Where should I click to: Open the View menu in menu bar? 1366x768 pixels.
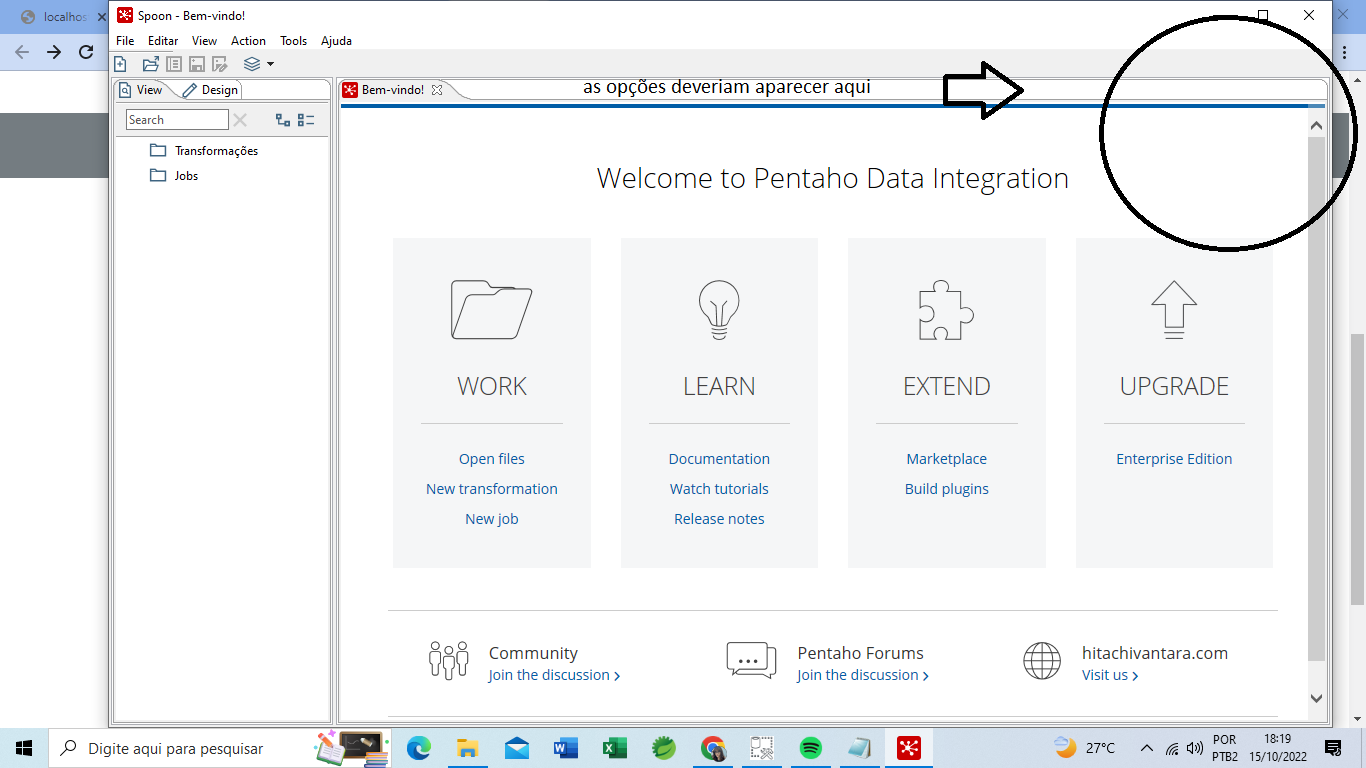tap(204, 41)
